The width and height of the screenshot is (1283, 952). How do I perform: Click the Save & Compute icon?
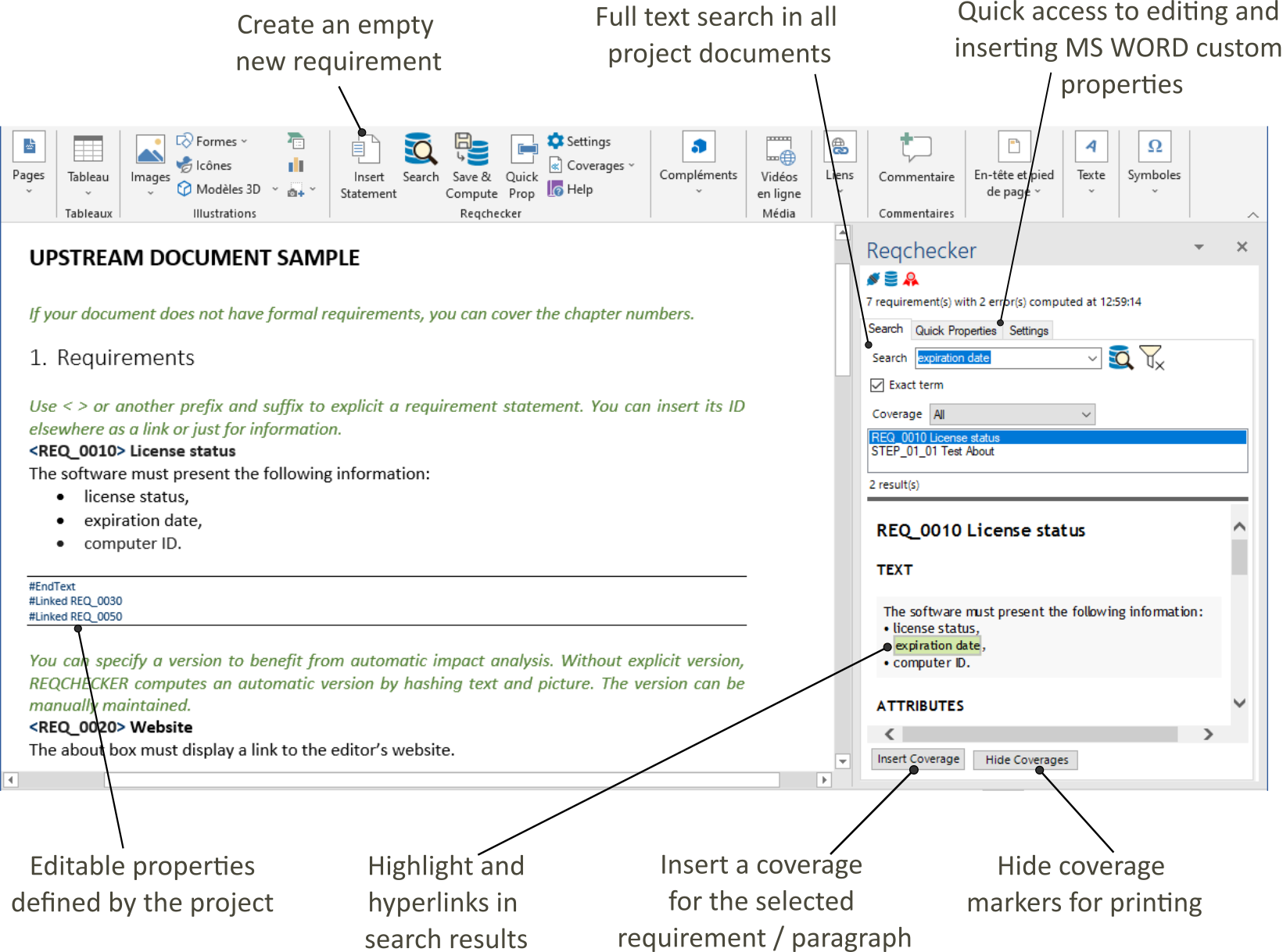(x=471, y=150)
